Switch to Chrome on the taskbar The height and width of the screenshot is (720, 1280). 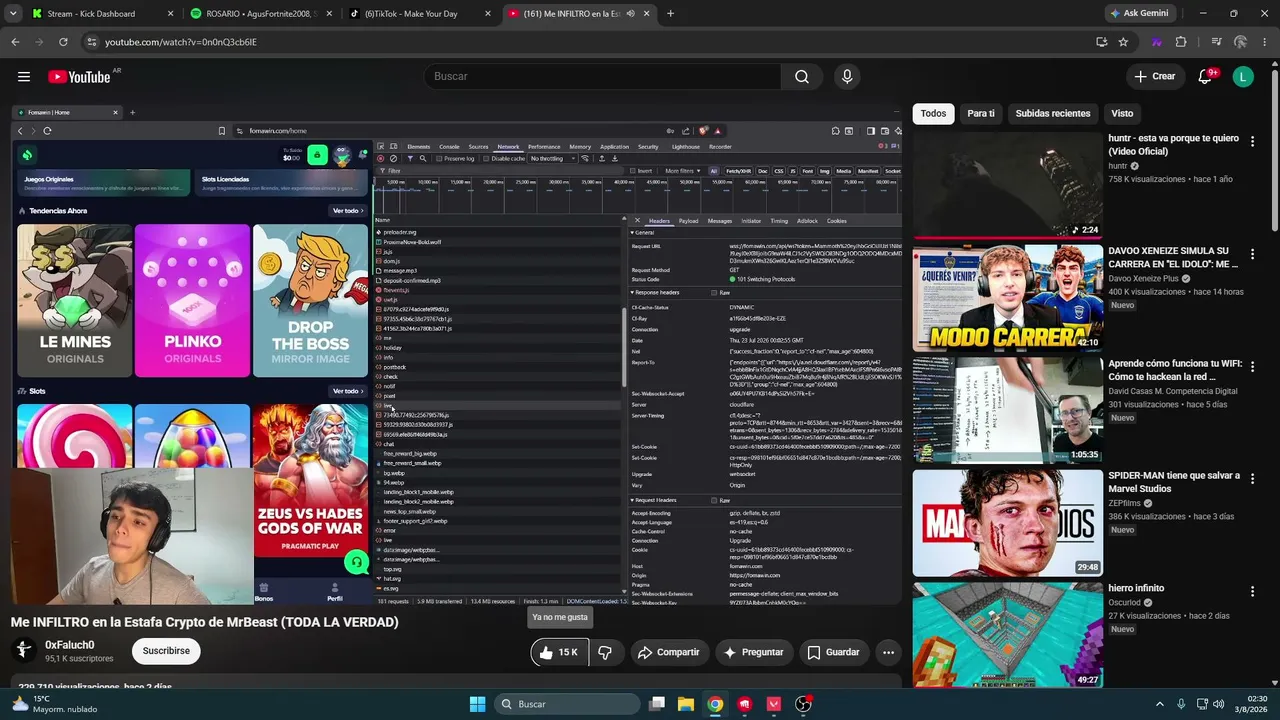715,704
